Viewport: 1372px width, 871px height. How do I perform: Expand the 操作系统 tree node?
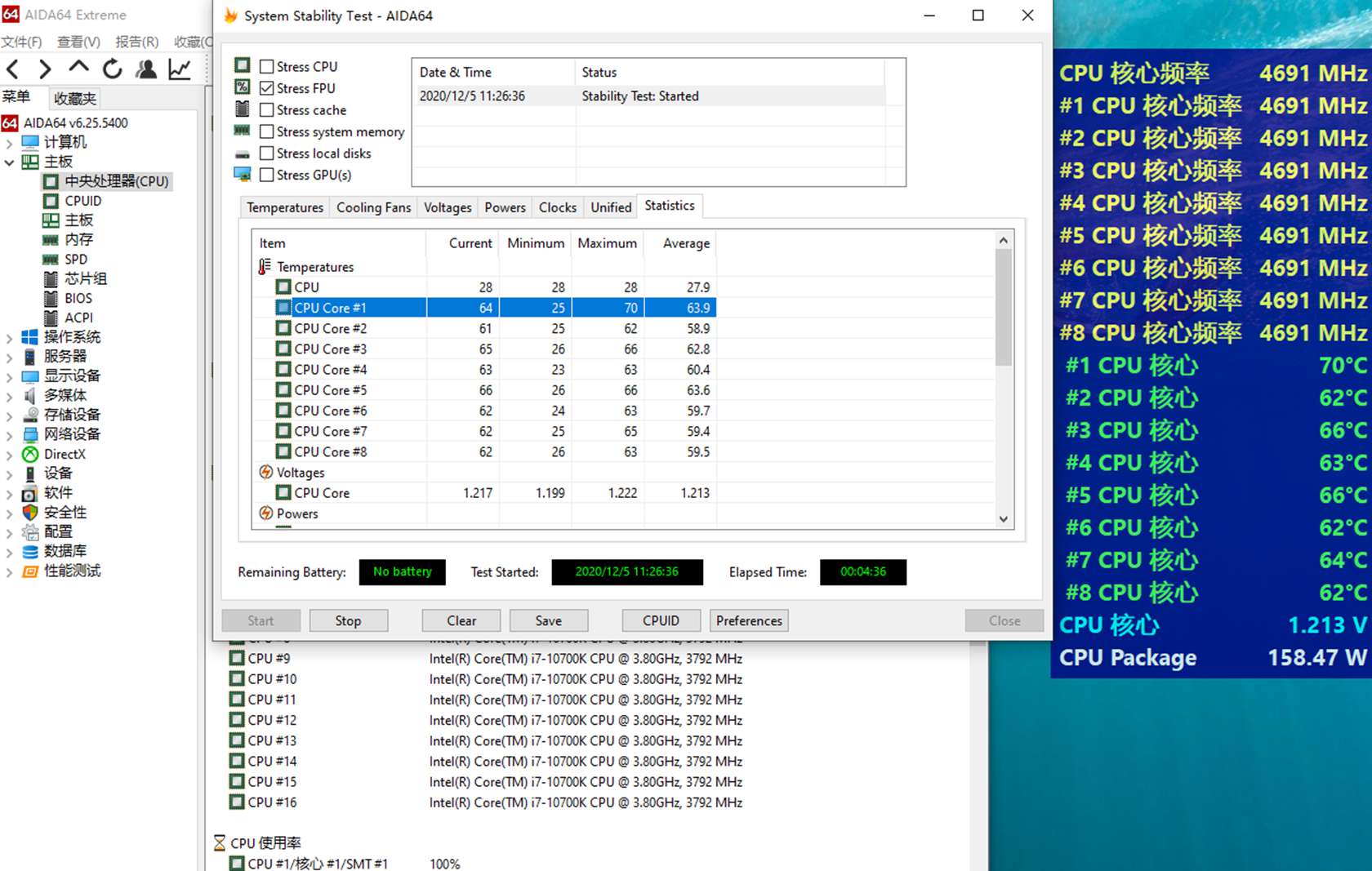pos(9,338)
